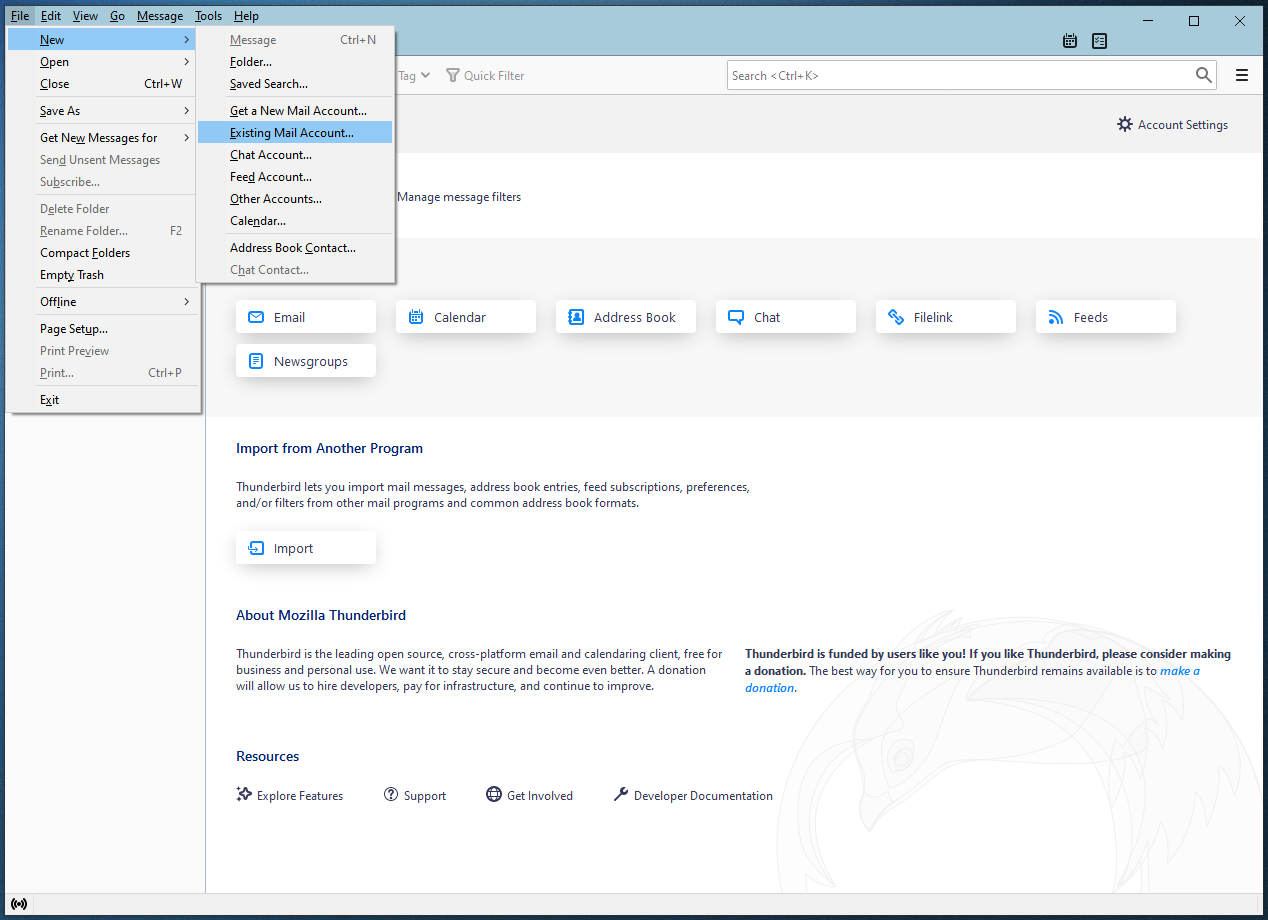Click the Filelink setup button
The width and height of the screenshot is (1268, 920).
pyautogui.click(x=945, y=317)
